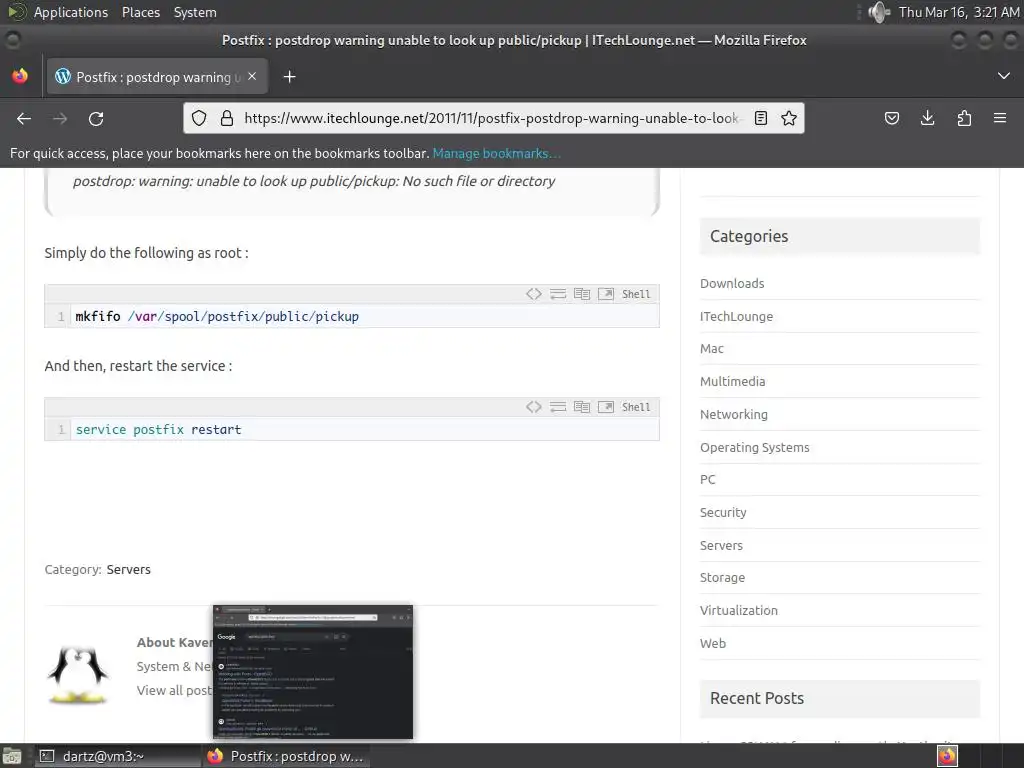This screenshot has width=1024, height=768.
Task: Click the taskbar window preview thumbnail
Action: 313,672
